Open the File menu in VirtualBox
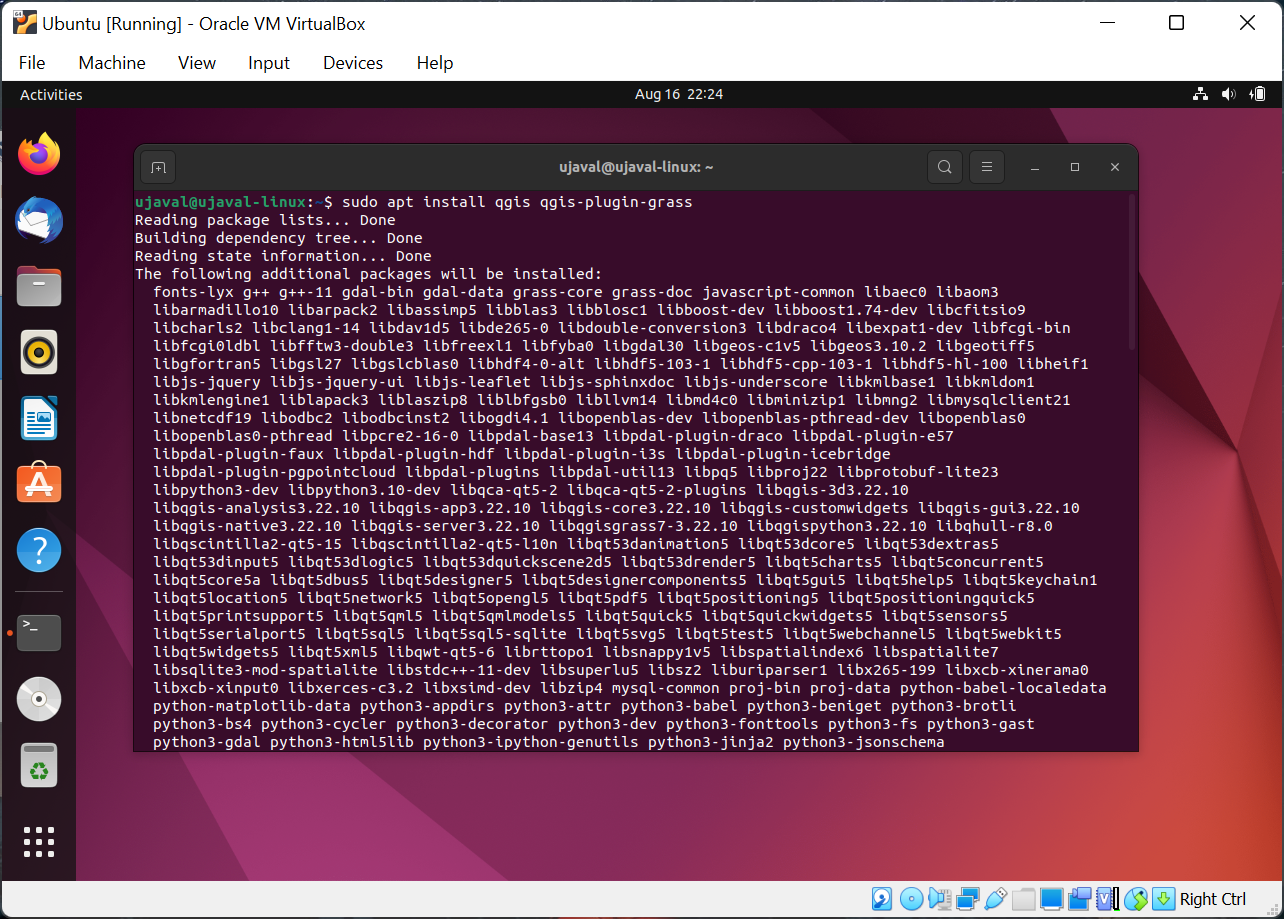Screen dimensions: 1284x919 pyautogui.click(x=32, y=62)
